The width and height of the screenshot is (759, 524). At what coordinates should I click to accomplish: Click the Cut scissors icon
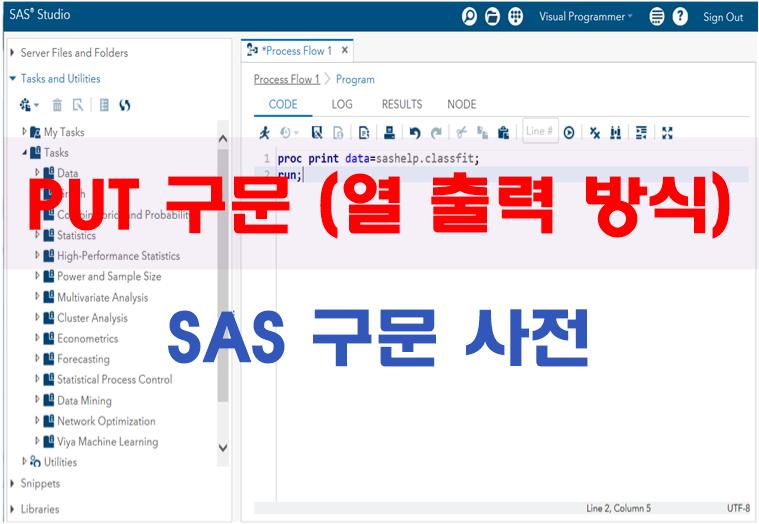pyautogui.click(x=461, y=133)
